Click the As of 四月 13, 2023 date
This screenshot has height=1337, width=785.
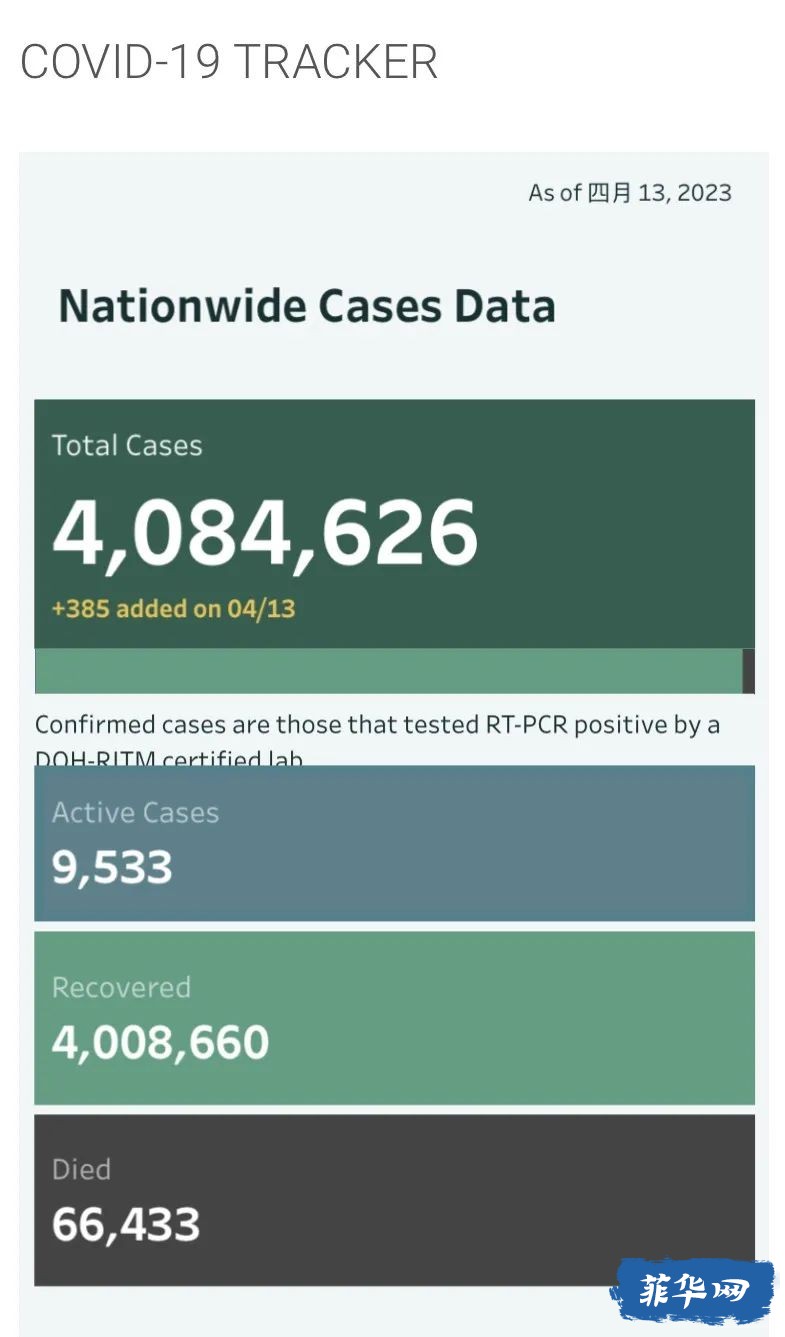(x=630, y=192)
